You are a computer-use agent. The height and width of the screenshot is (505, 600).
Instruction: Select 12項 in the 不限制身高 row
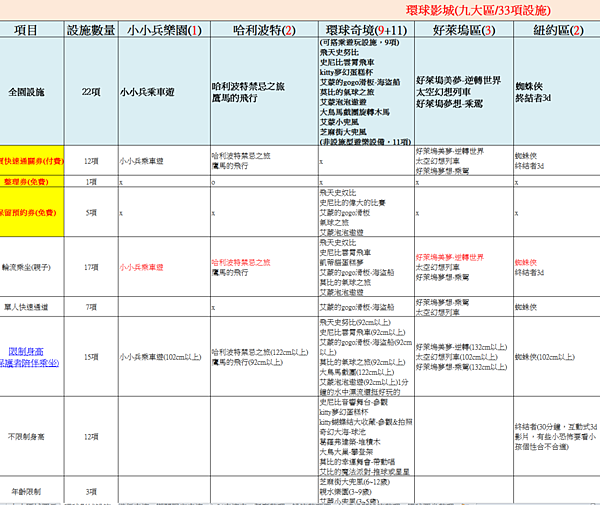click(91, 436)
